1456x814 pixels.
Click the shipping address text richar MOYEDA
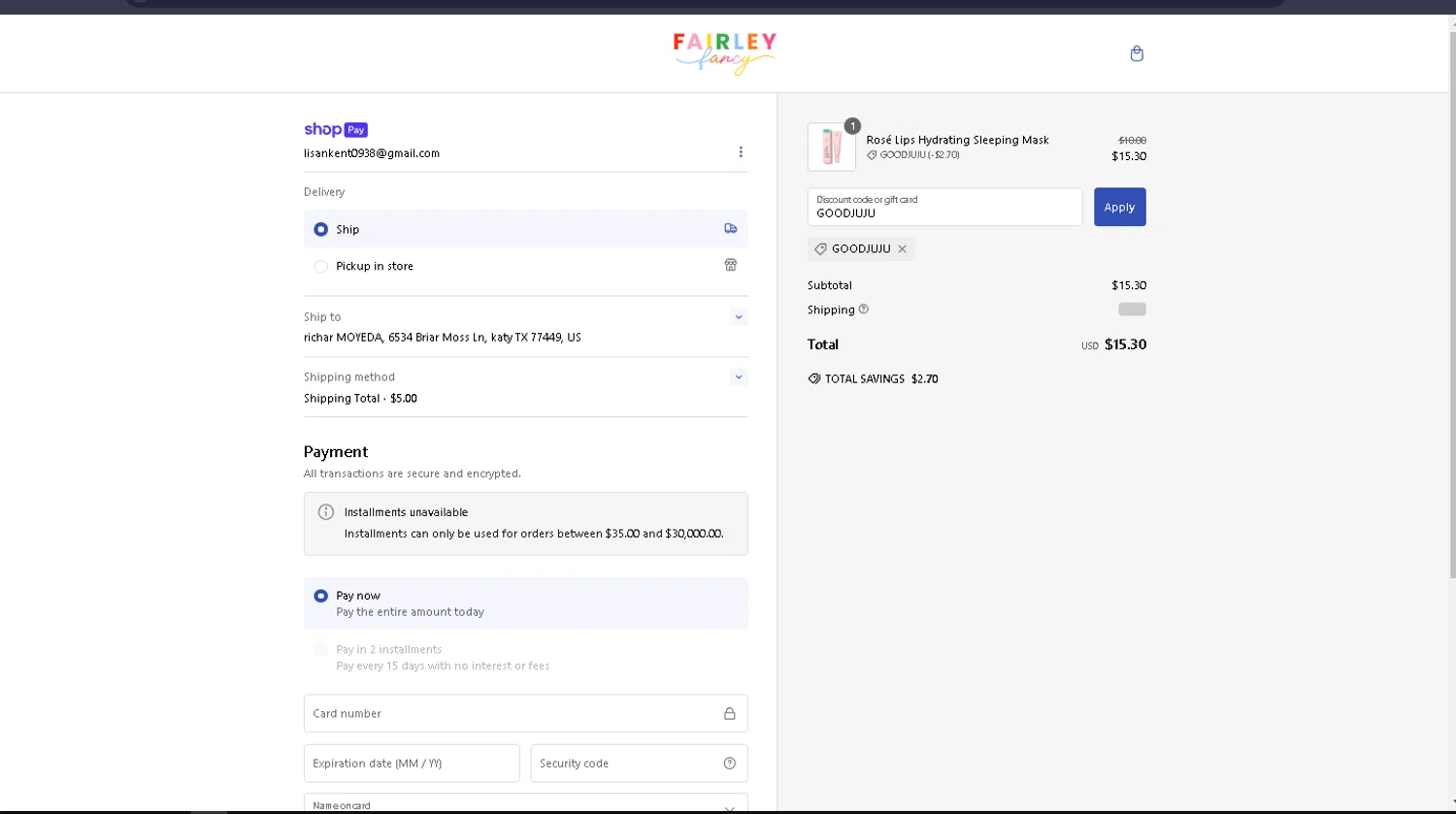[443, 338]
